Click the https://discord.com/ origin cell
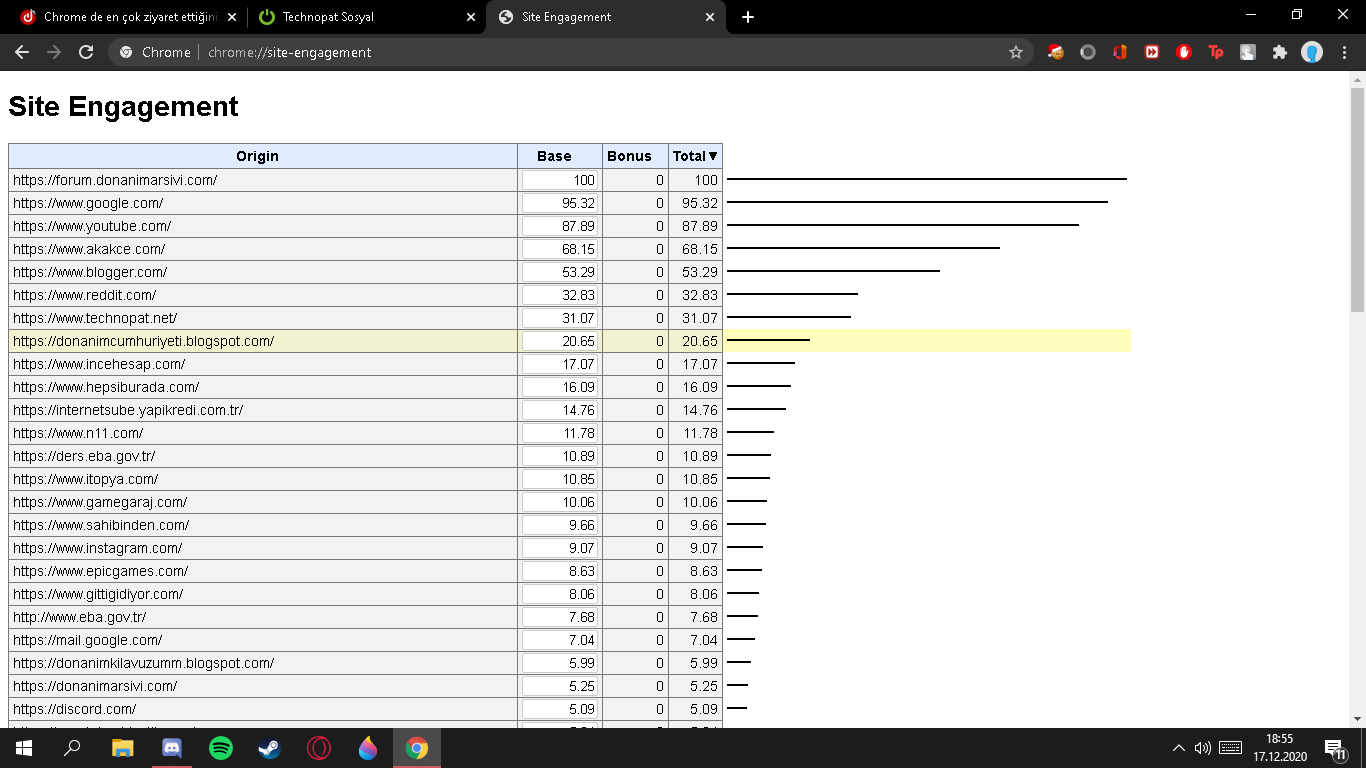1366x768 pixels. [263, 709]
